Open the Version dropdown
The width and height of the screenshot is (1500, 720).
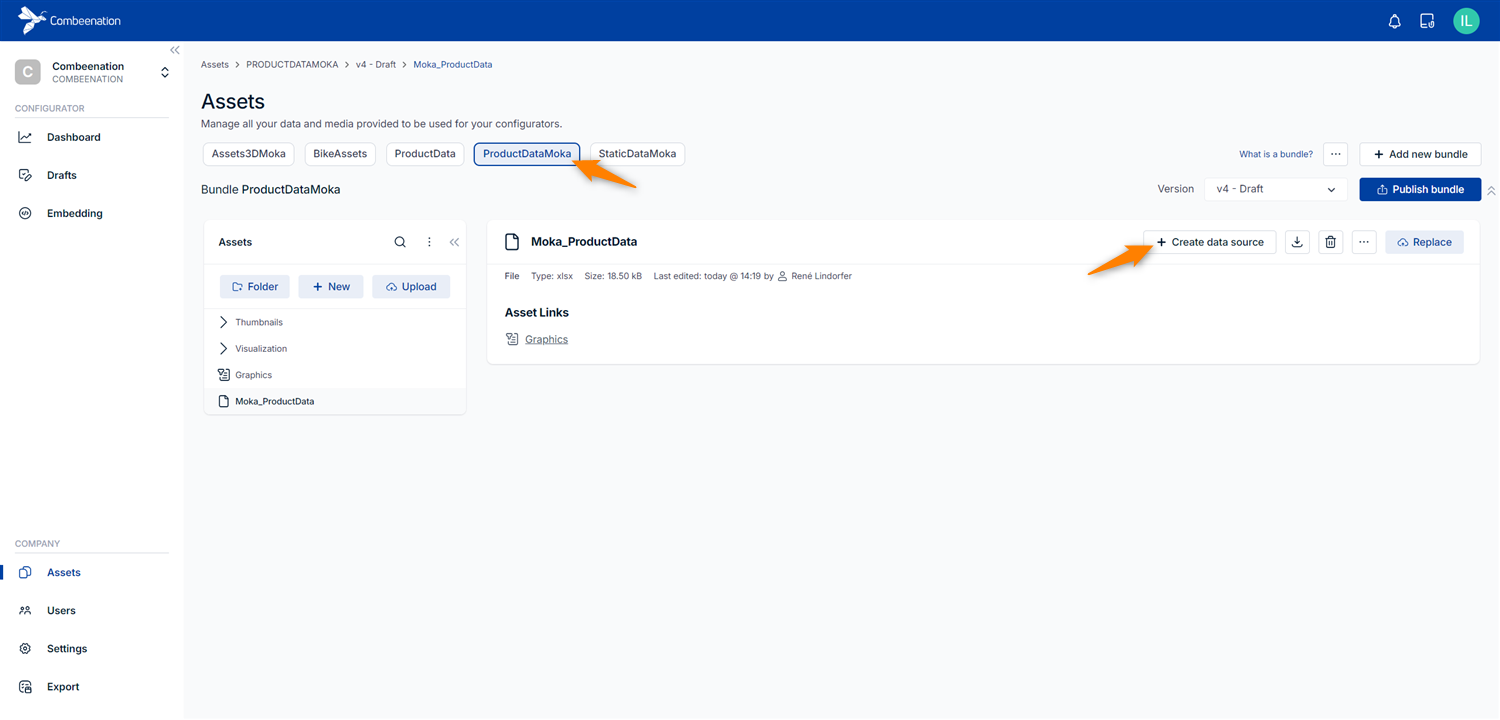click(1275, 189)
